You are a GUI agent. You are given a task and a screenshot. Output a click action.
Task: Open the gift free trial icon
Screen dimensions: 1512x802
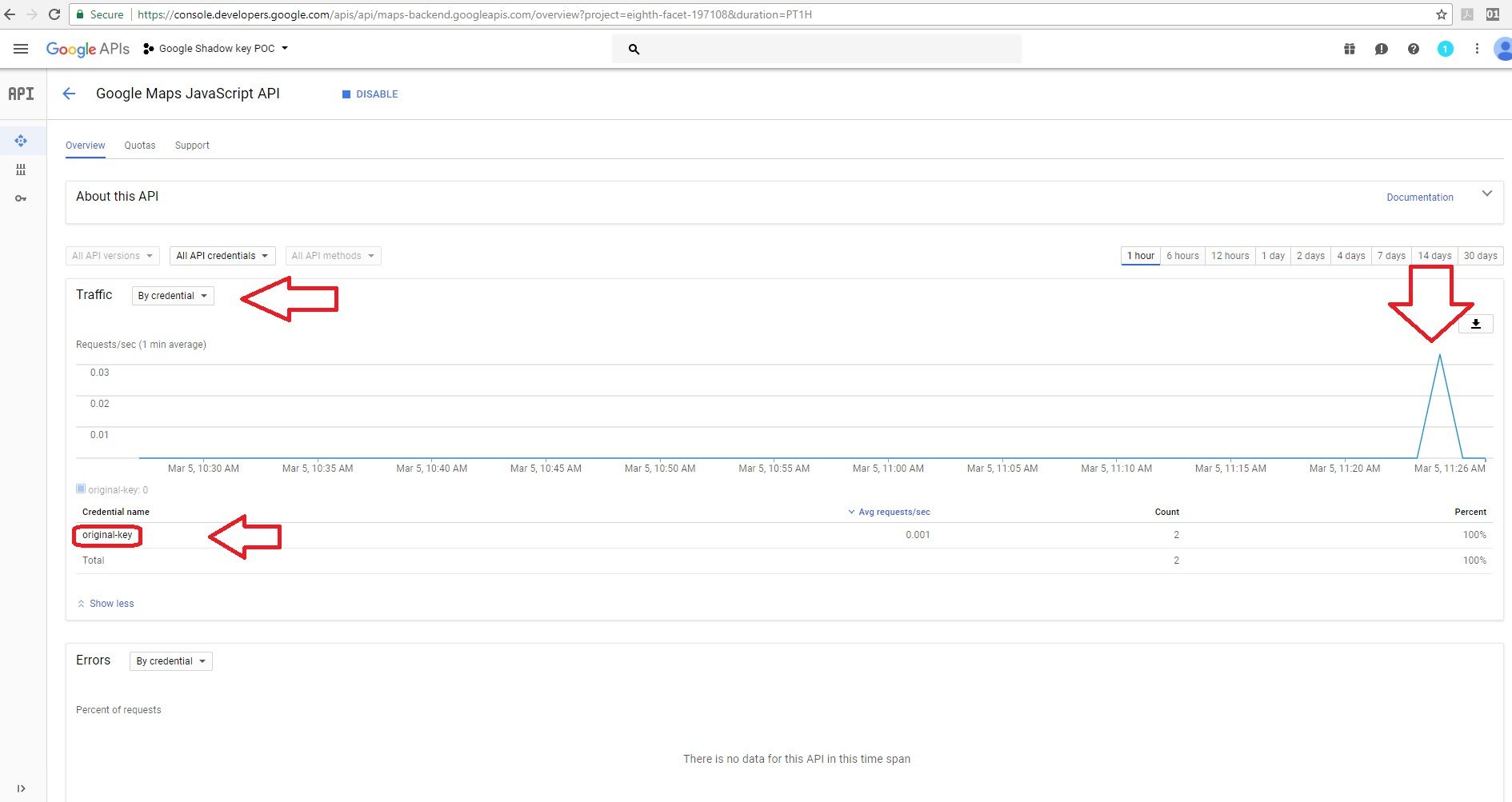click(x=1350, y=49)
